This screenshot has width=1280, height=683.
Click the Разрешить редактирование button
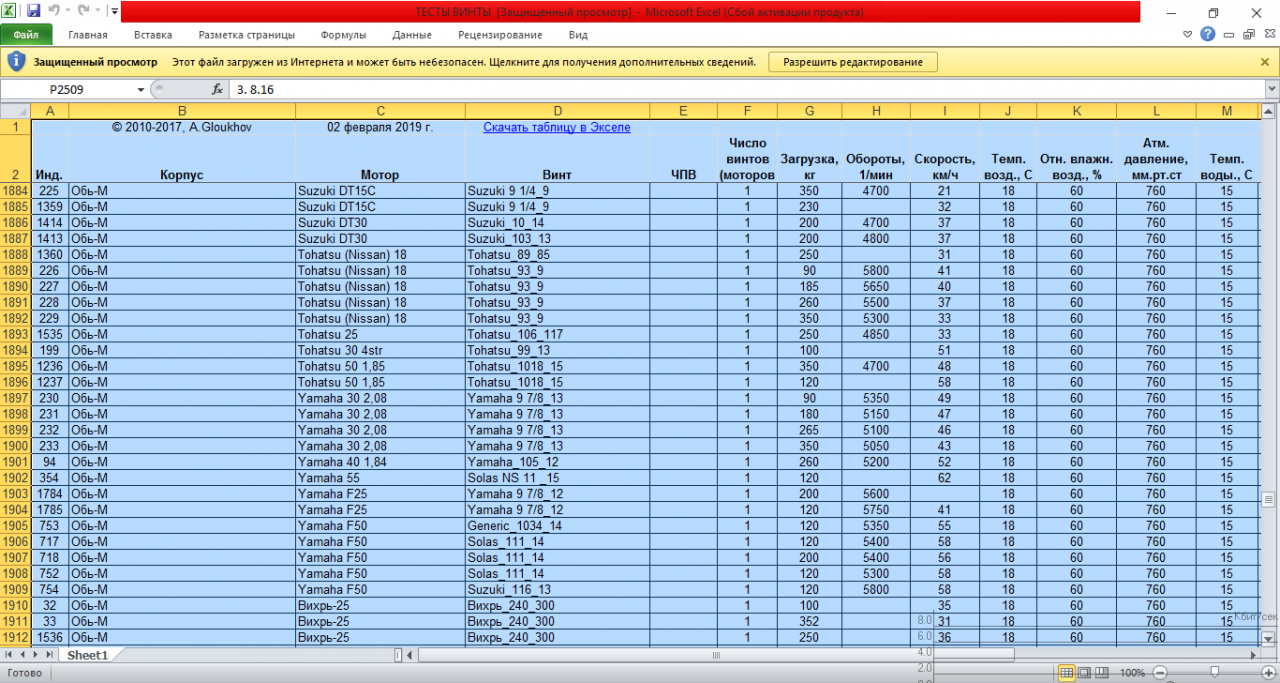click(852, 62)
